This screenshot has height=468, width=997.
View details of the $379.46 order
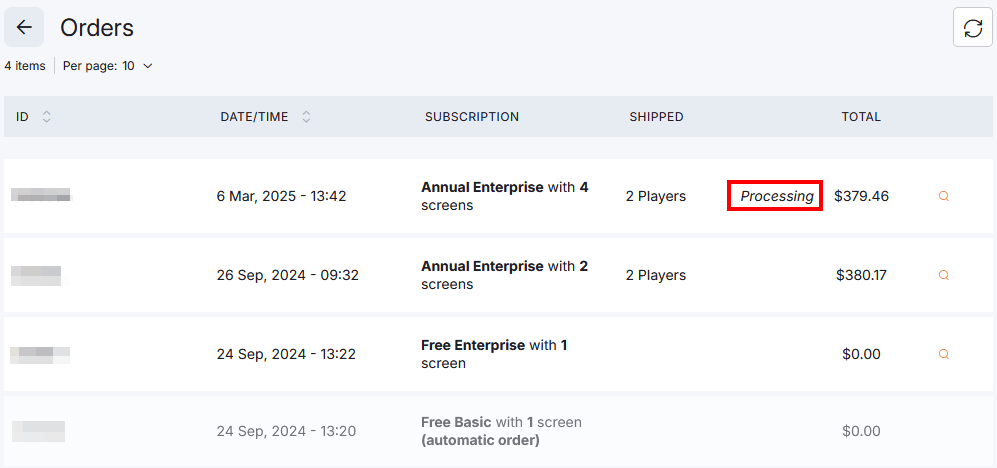(943, 197)
